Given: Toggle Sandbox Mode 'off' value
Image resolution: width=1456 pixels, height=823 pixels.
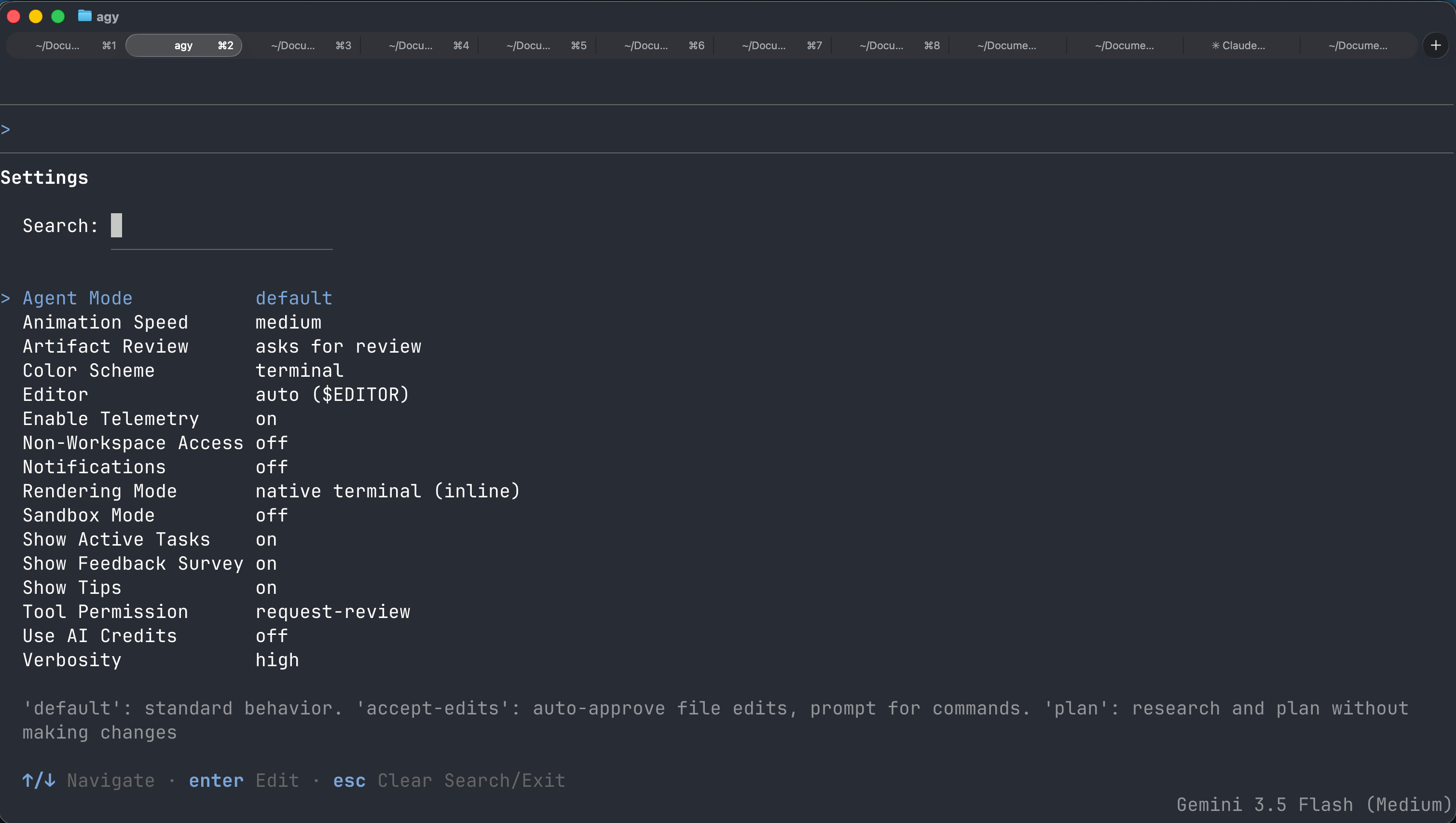Looking at the screenshot, I should click(x=272, y=515).
